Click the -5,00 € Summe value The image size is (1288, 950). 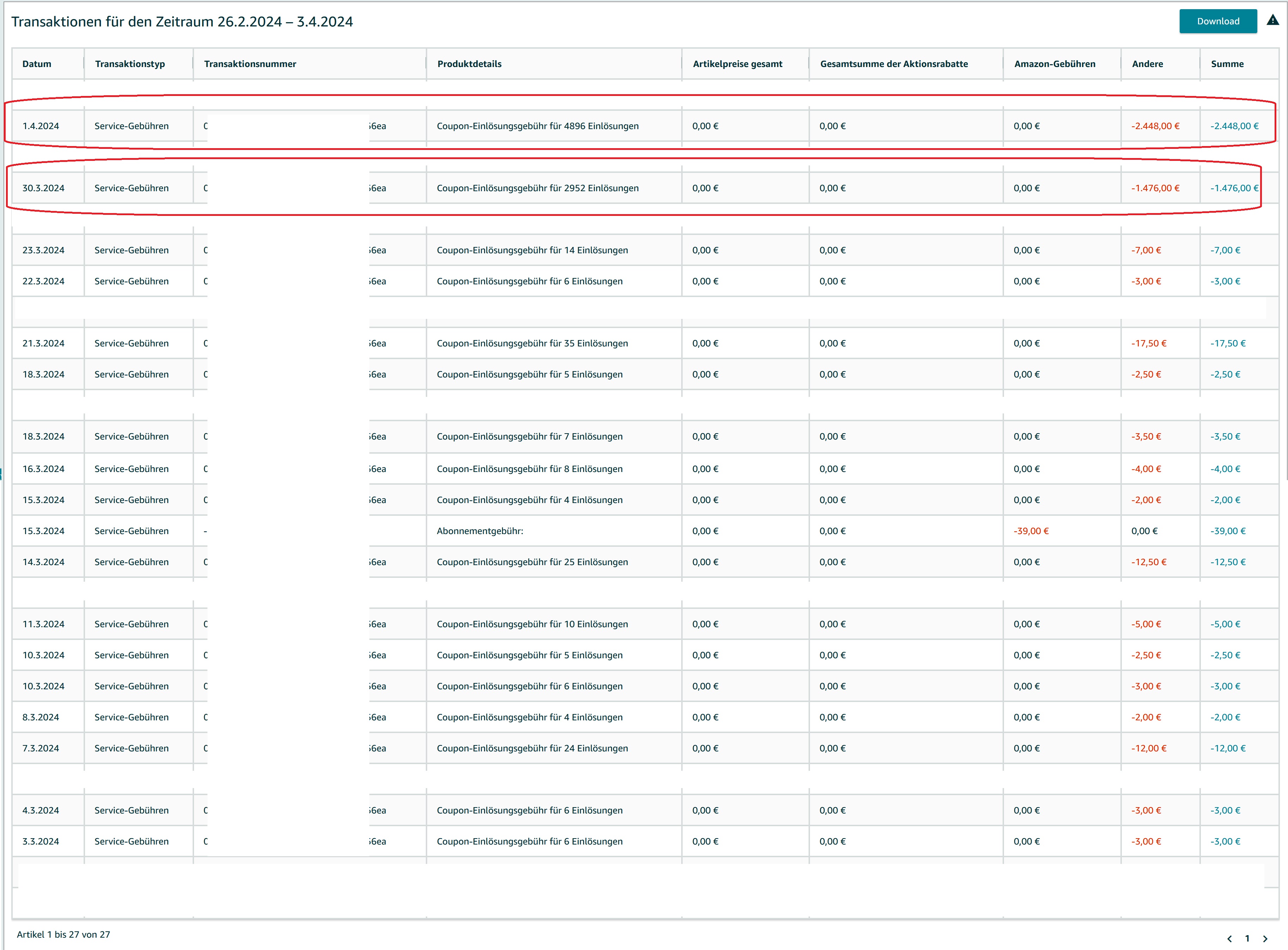coord(1225,624)
